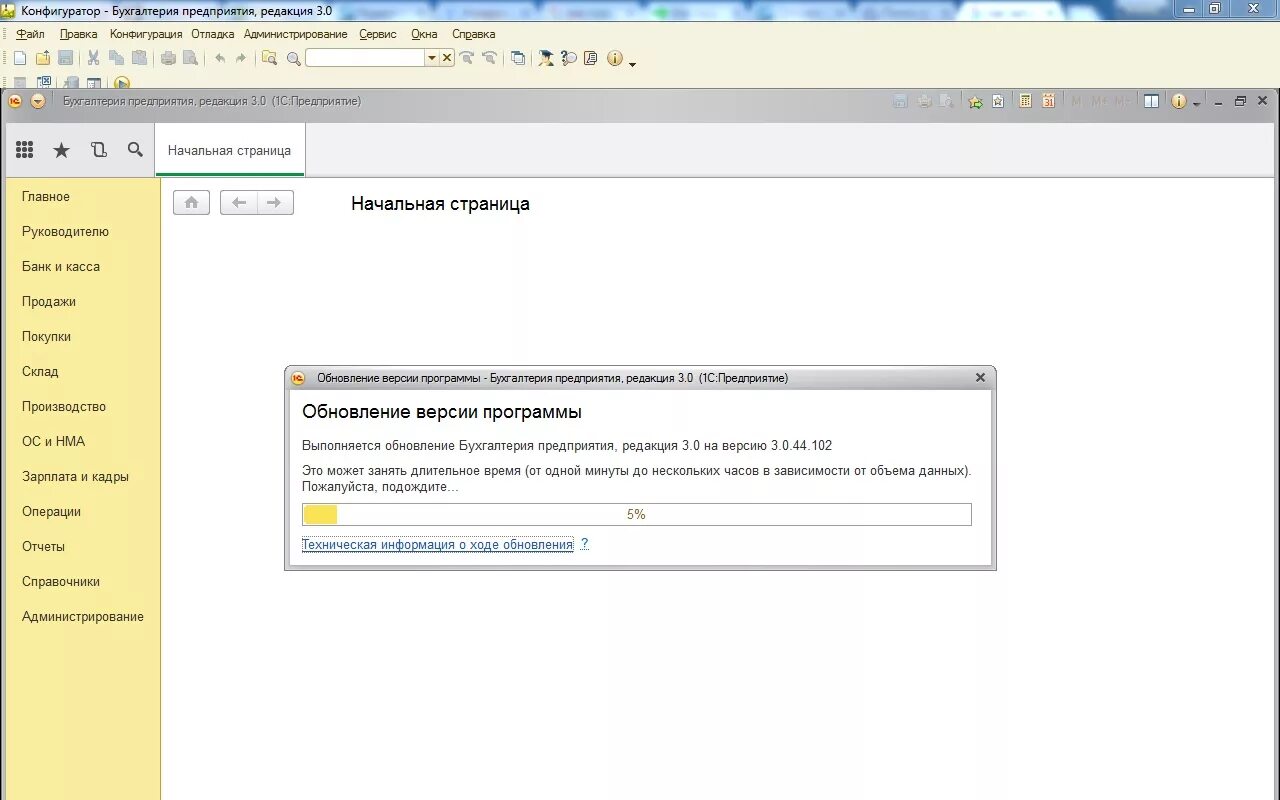This screenshot has width=1280, height=800.
Task: Open the Руководителю section
Action: 65,232
